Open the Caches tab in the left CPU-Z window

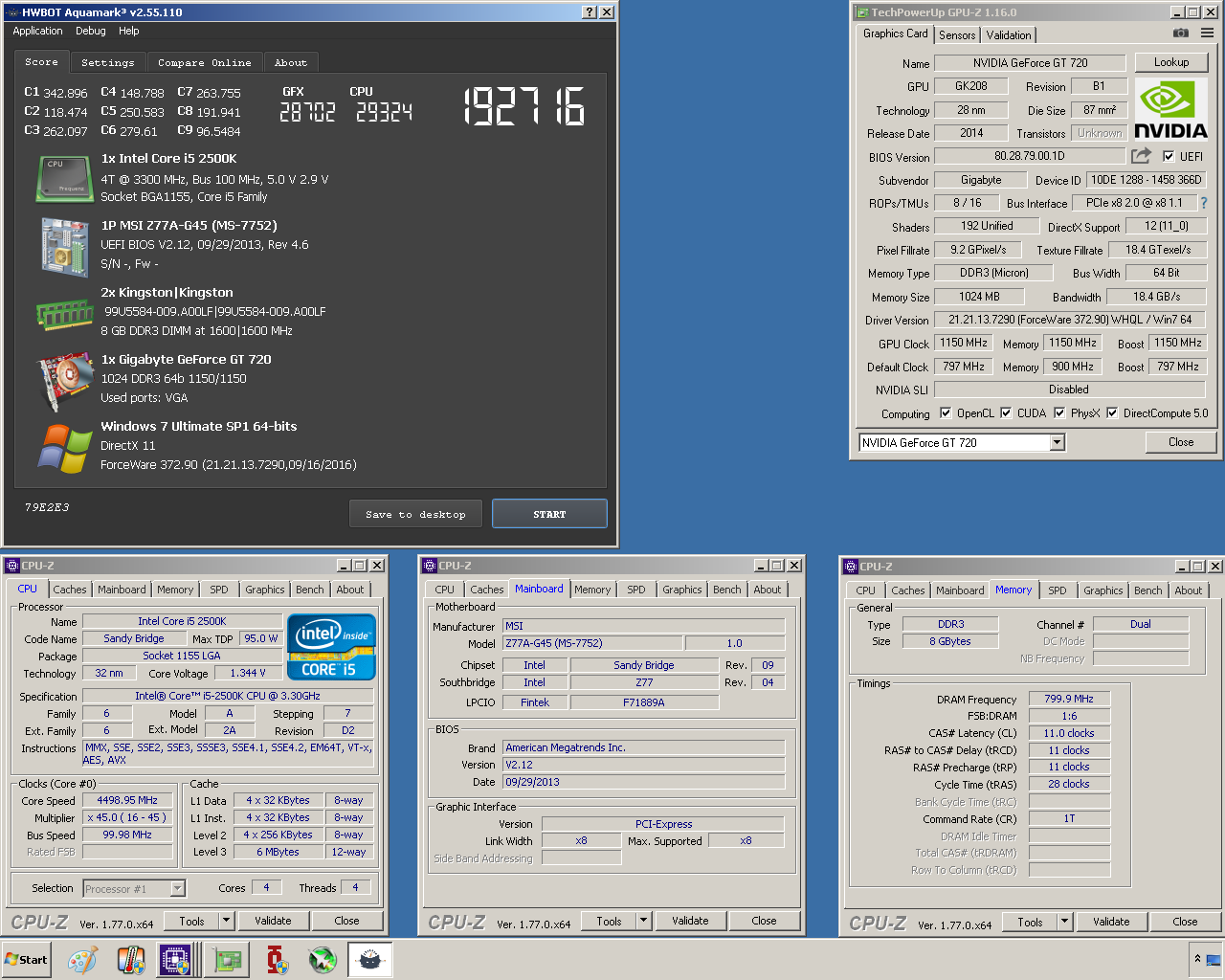click(x=70, y=590)
